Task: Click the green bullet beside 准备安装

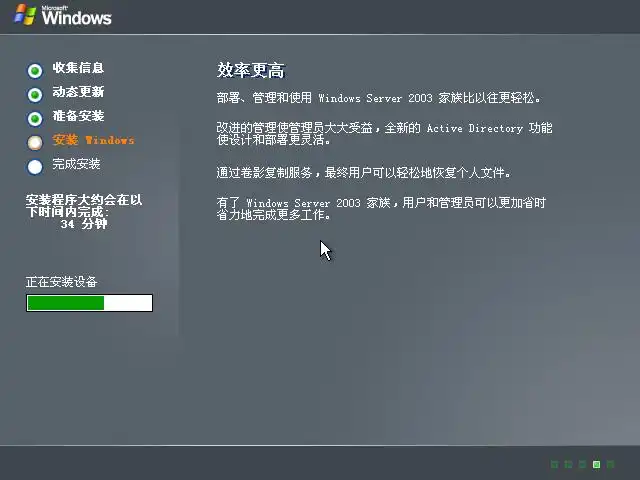Action: [35, 119]
